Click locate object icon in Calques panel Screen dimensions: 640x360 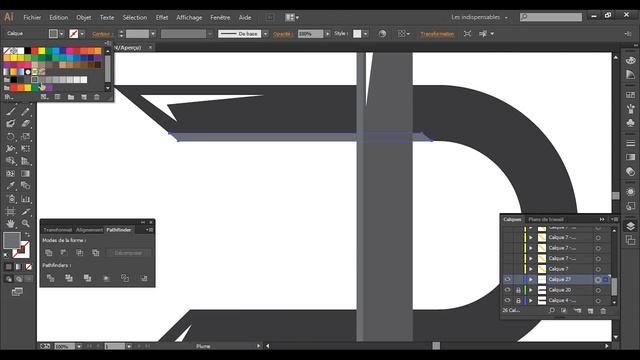point(552,311)
